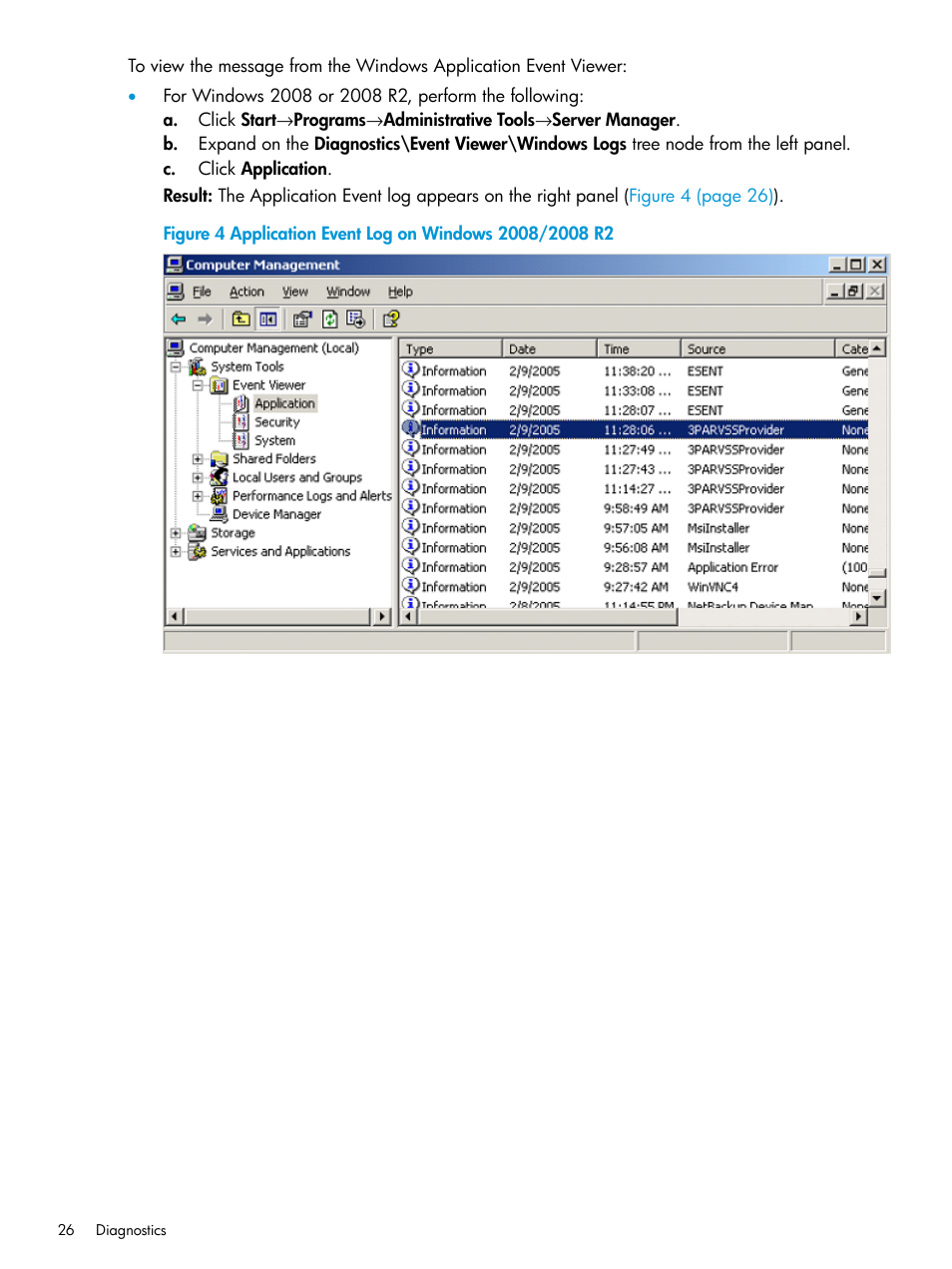Click the event list vertical scroll down arrow
952x1269 pixels.
pyautogui.click(x=877, y=598)
